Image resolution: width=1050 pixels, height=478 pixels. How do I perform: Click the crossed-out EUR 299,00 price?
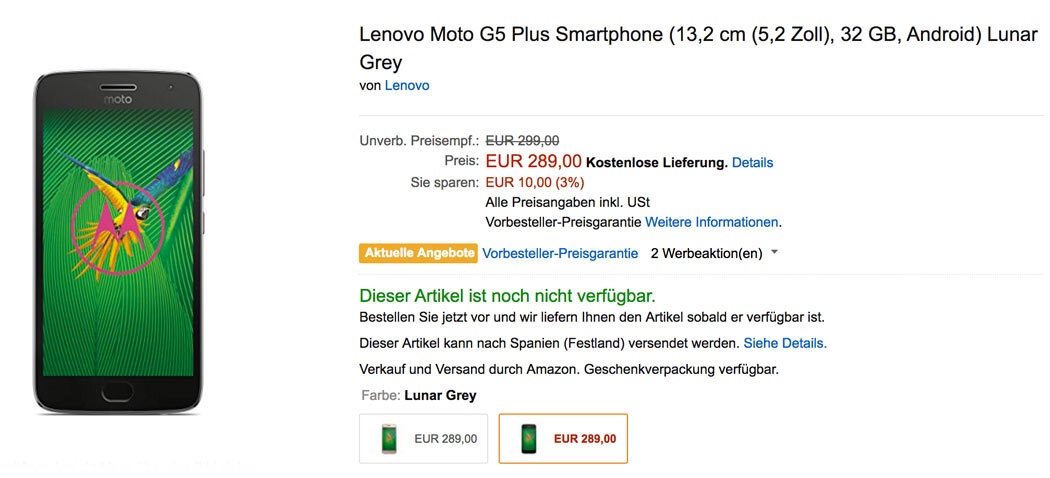tap(522, 141)
